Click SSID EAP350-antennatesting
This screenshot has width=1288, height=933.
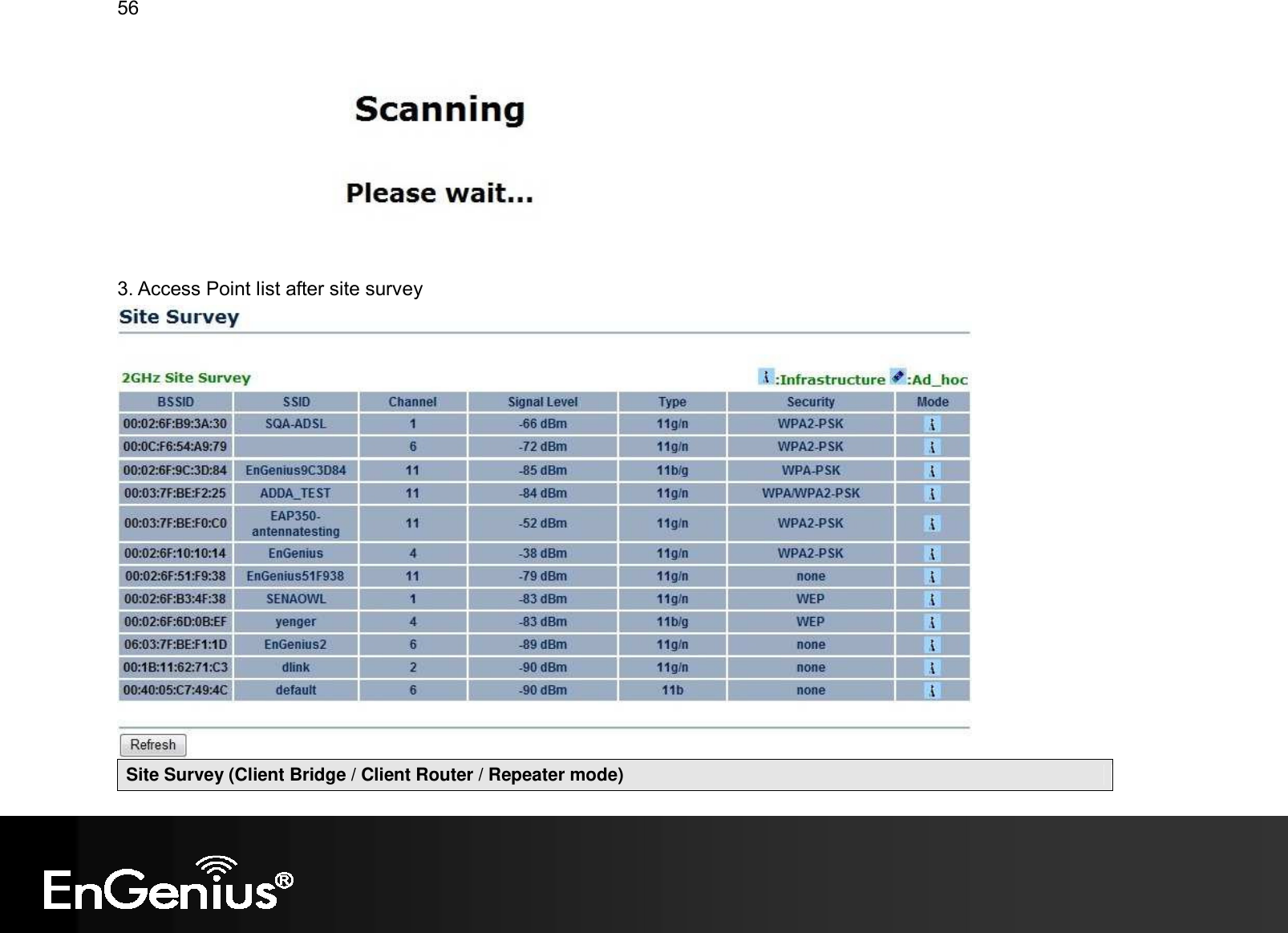pyautogui.click(x=296, y=524)
